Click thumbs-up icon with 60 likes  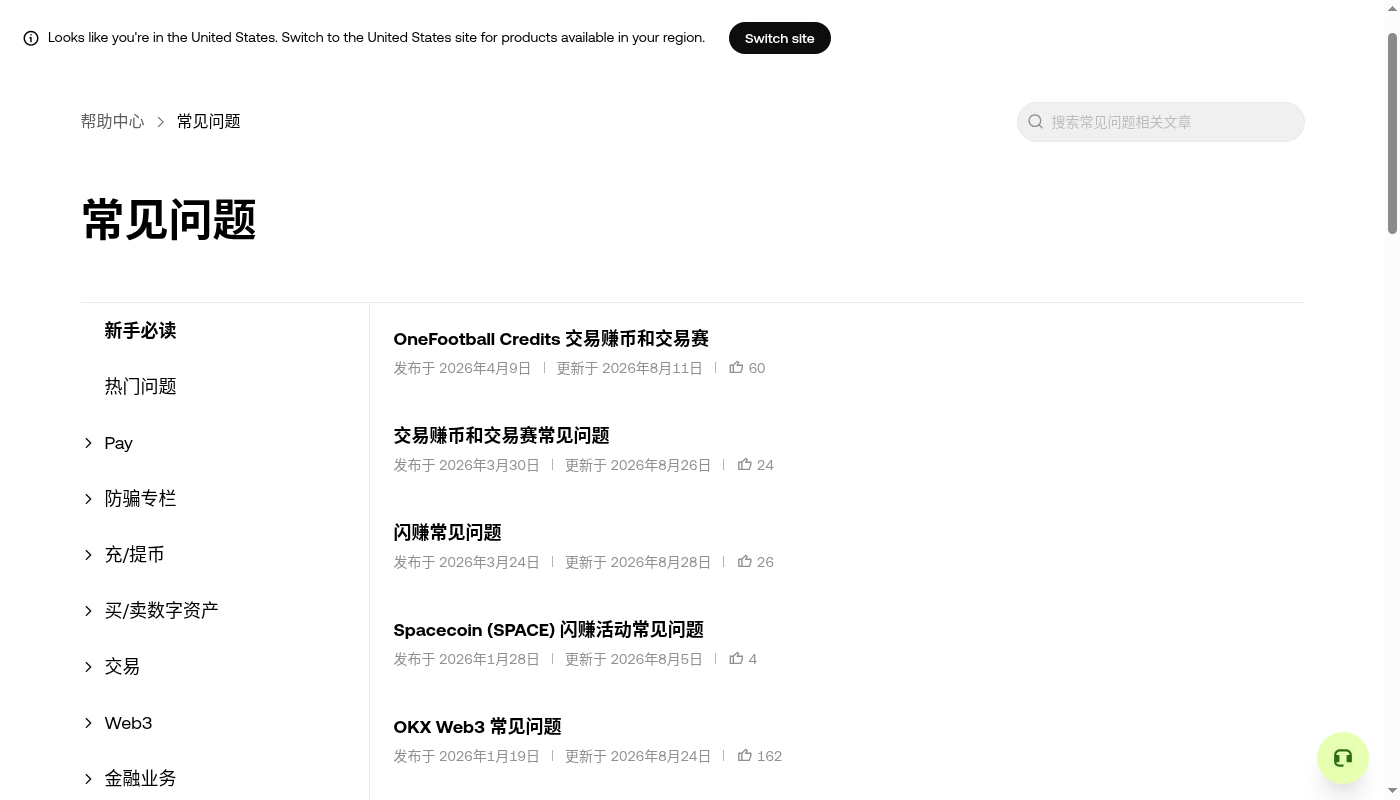click(736, 367)
